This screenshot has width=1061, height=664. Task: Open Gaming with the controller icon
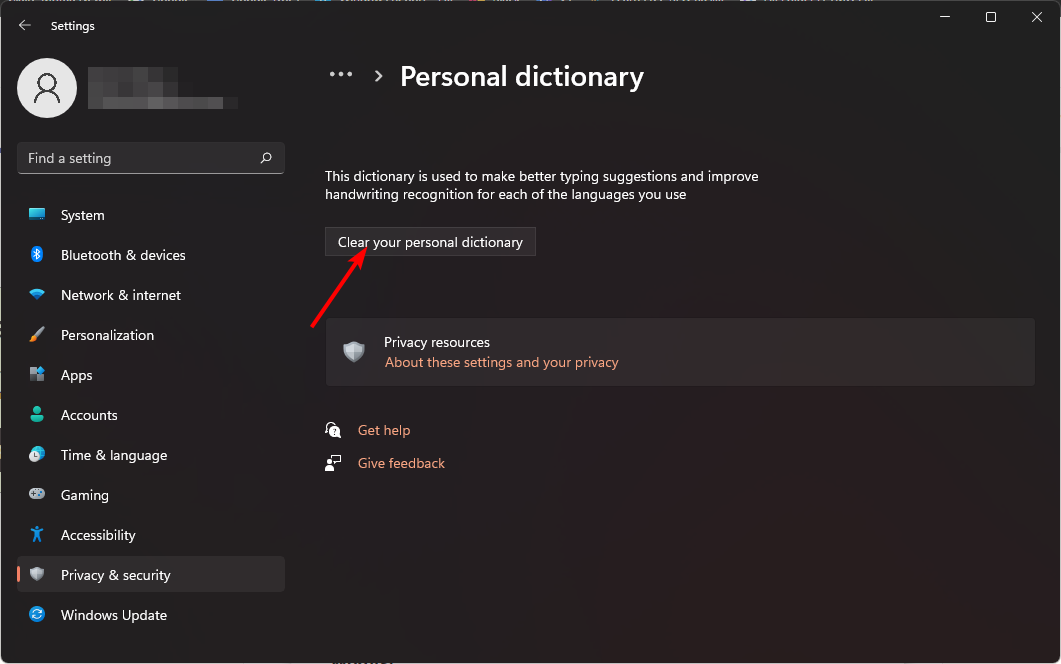[x=36, y=494]
